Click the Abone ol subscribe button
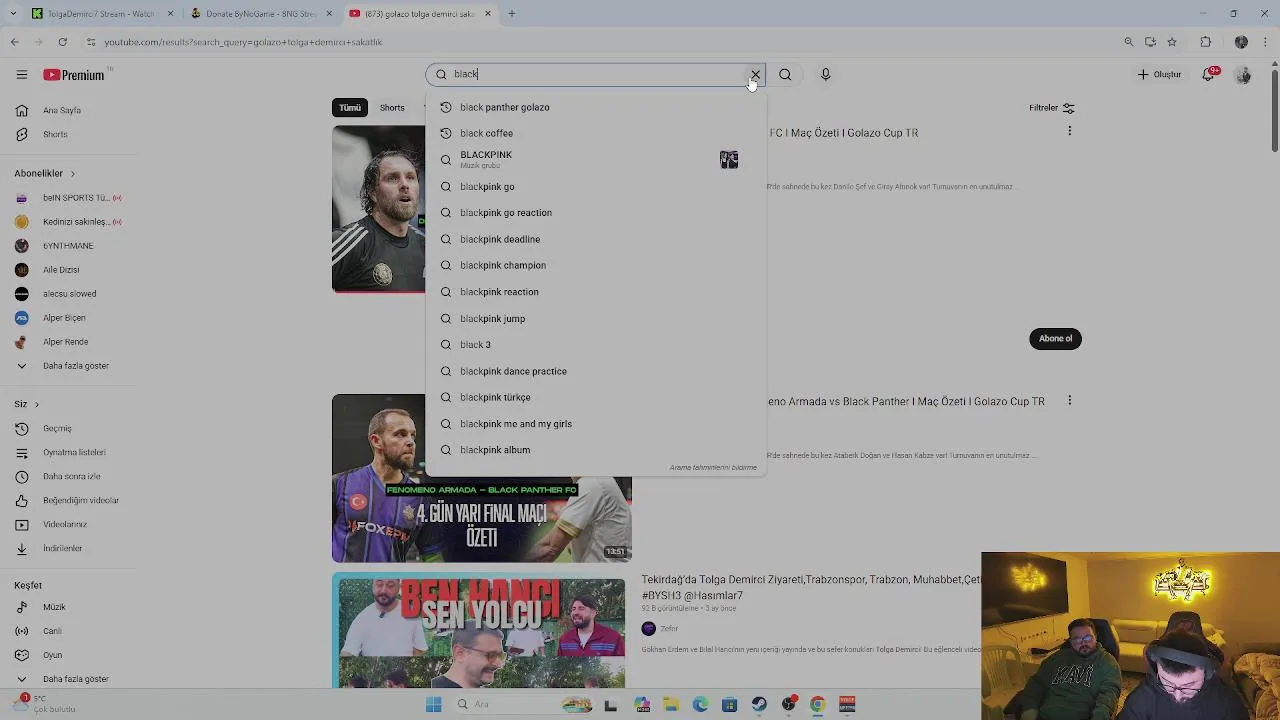 (1055, 338)
